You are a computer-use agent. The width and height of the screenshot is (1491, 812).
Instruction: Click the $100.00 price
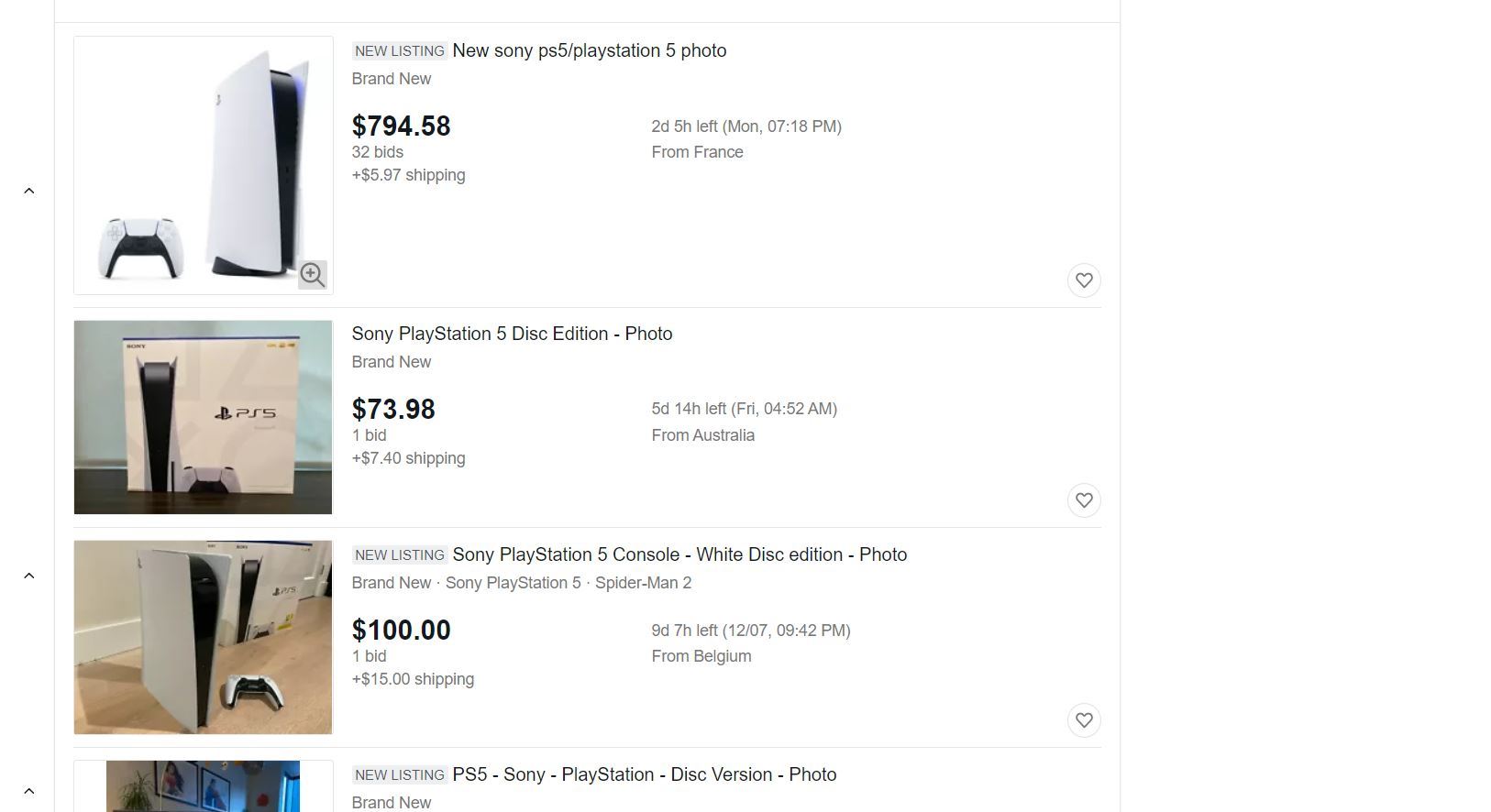click(x=402, y=631)
